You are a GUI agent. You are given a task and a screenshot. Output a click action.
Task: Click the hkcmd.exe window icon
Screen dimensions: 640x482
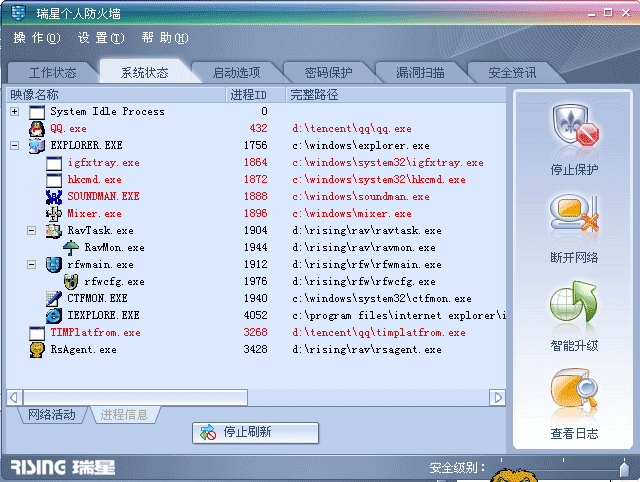click(x=54, y=180)
